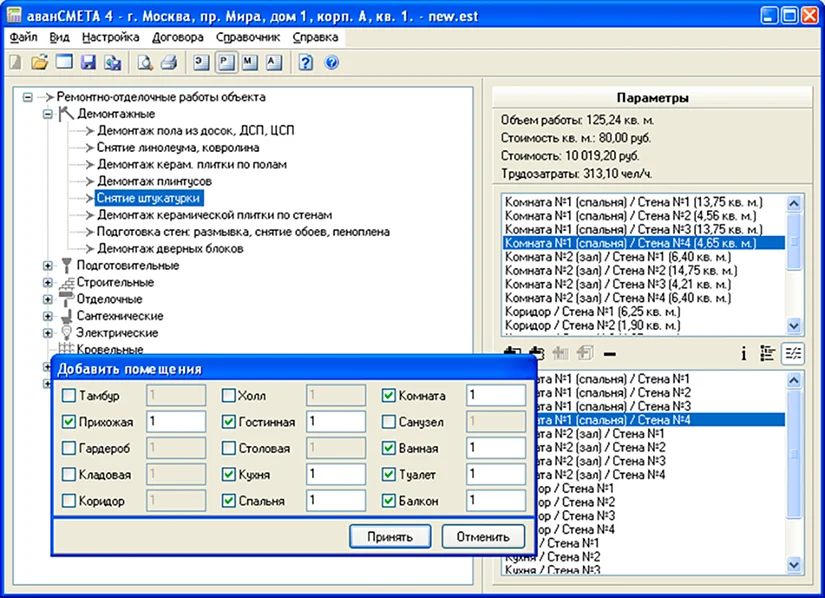Click the grayed cube icon in the Параметры panel

(585, 353)
